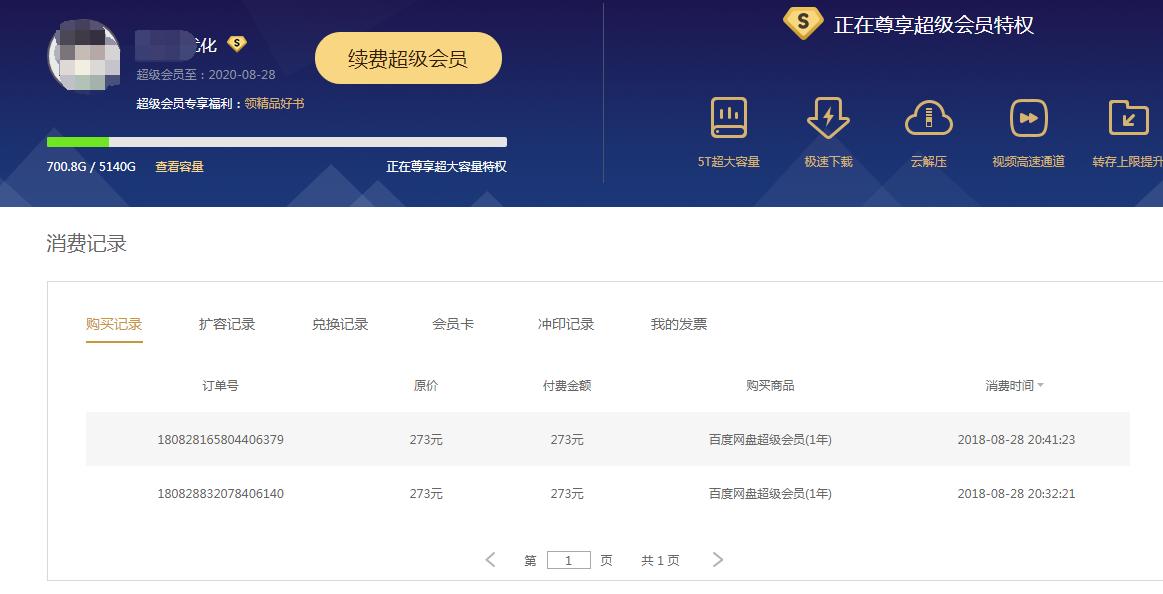This screenshot has width=1163, height=594.
Task: Open the blurred user avatar
Action: (x=85, y=56)
